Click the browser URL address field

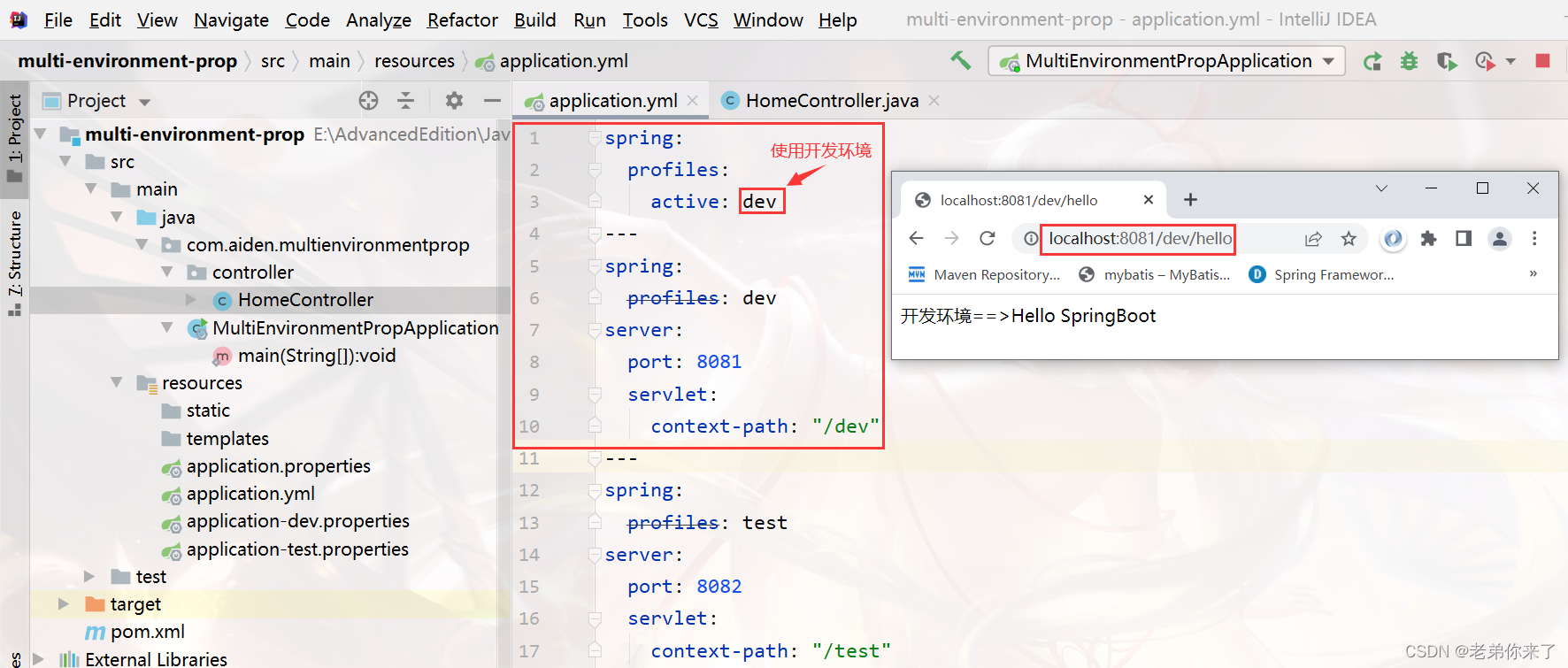click(1141, 239)
